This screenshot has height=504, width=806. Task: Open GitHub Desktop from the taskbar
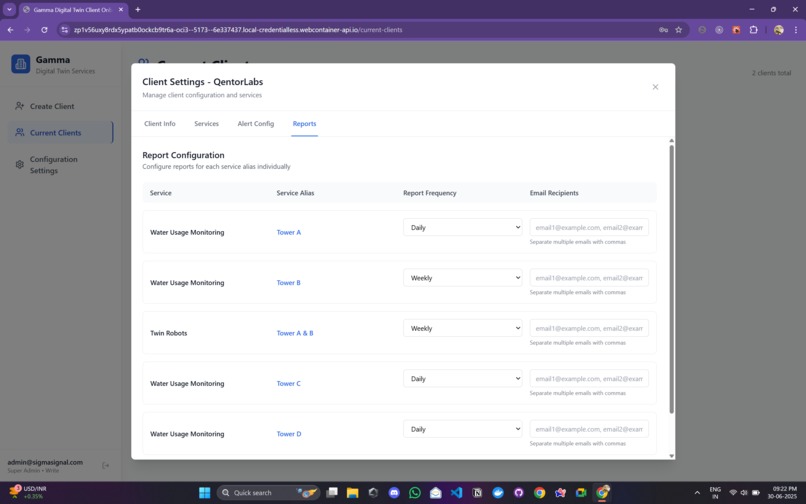click(519, 493)
